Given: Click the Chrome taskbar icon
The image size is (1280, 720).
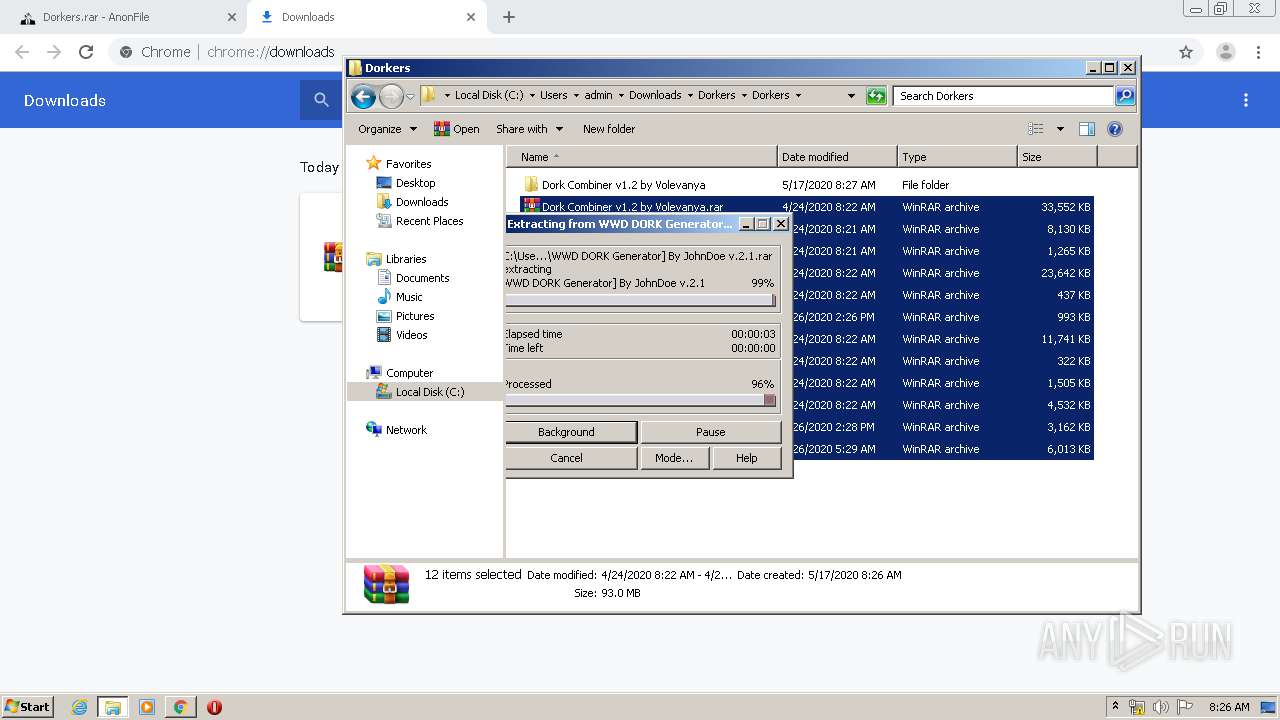Looking at the screenshot, I should click(x=180, y=707).
